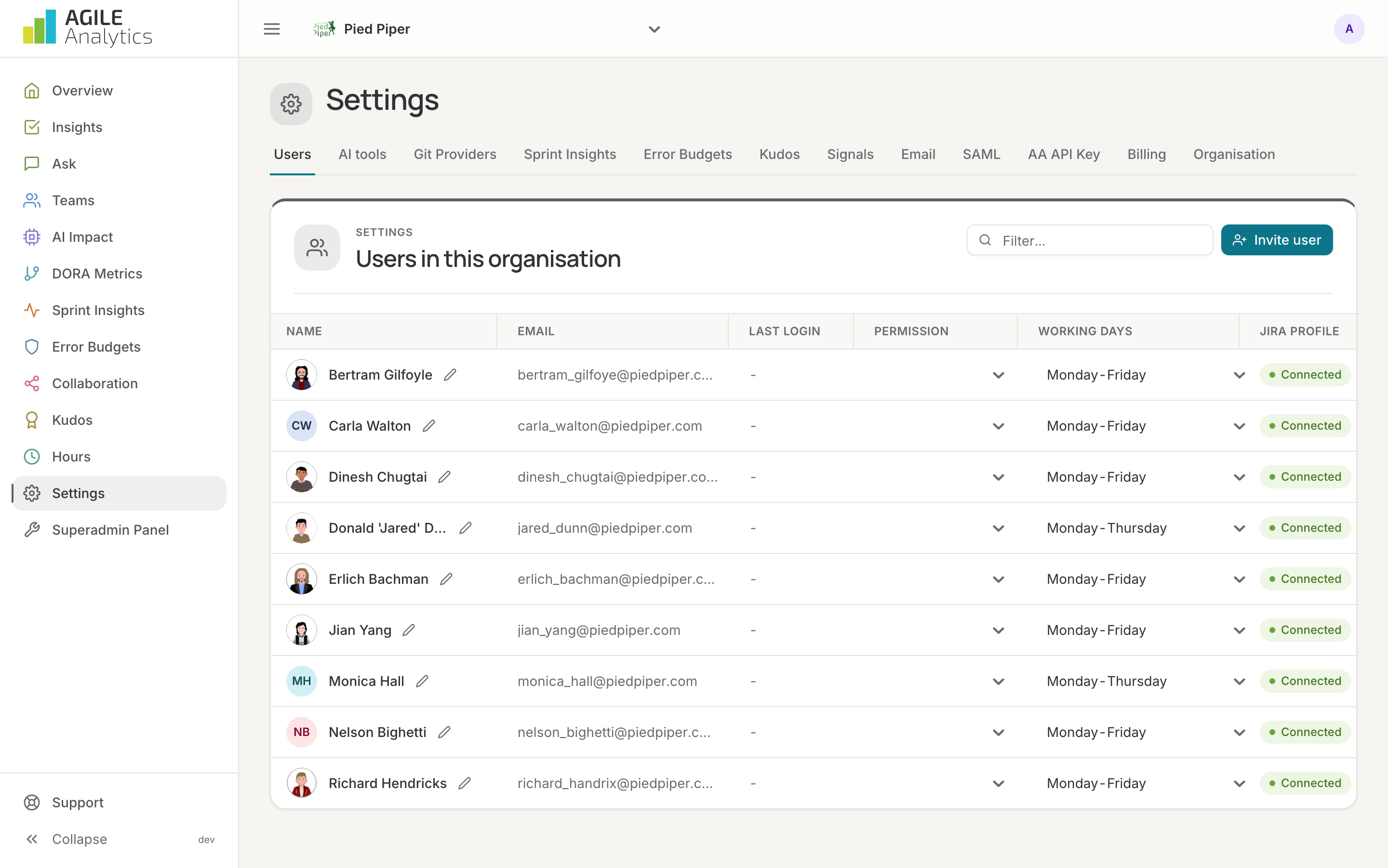The width and height of the screenshot is (1388, 868).
Task: Click pencil icon next to Erlich Bachman
Action: pos(446,579)
